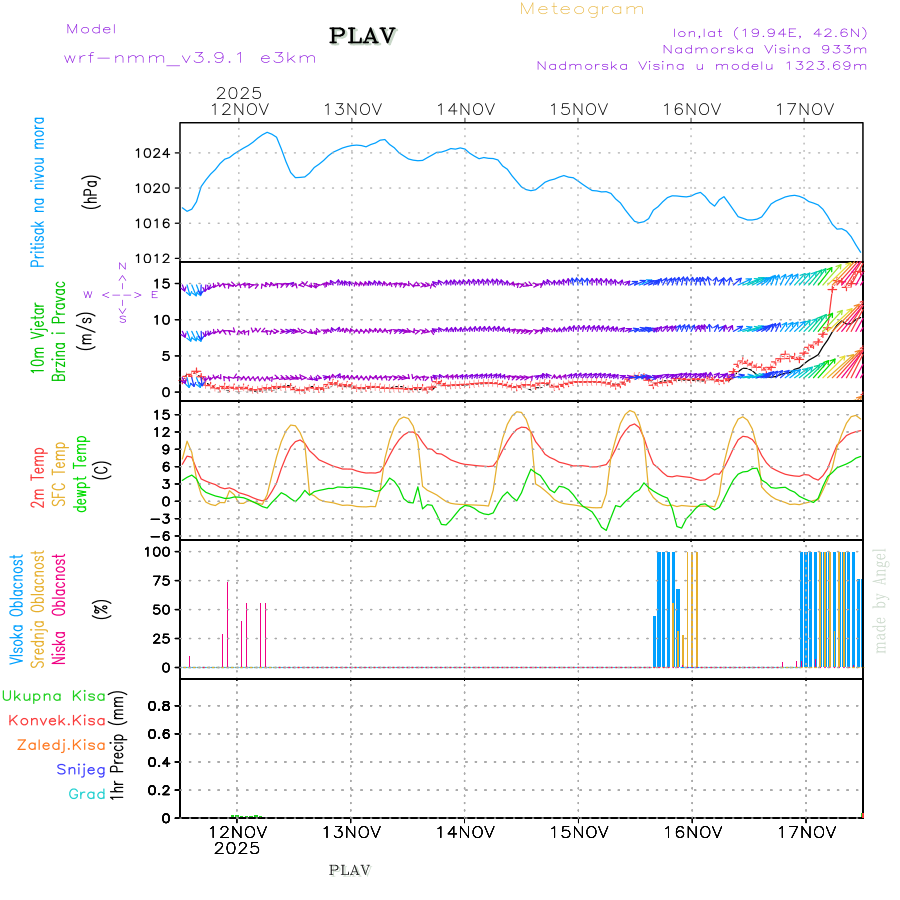Click the Visoka Oblacnost axis label
Viewport: 900px width, 900px height.
pyautogui.click(x=17, y=610)
